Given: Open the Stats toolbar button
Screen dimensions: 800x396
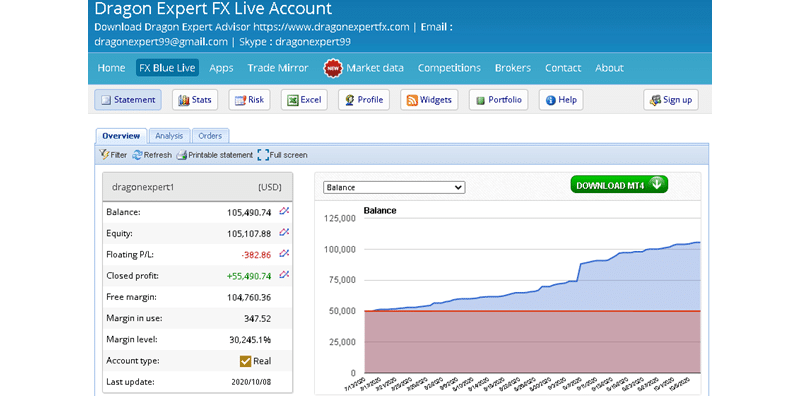Looking at the screenshot, I should [194, 100].
